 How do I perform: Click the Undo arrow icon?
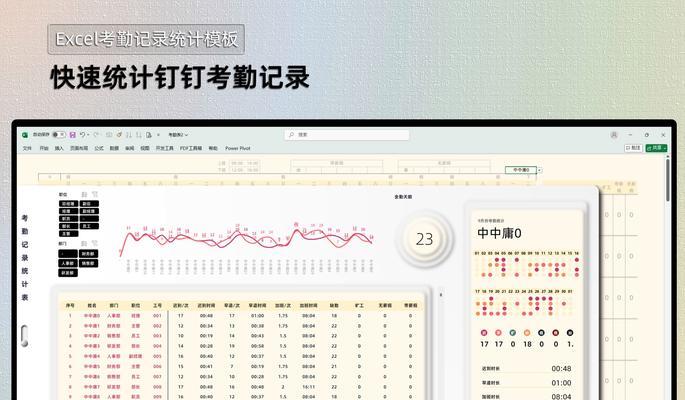tap(82, 134)
